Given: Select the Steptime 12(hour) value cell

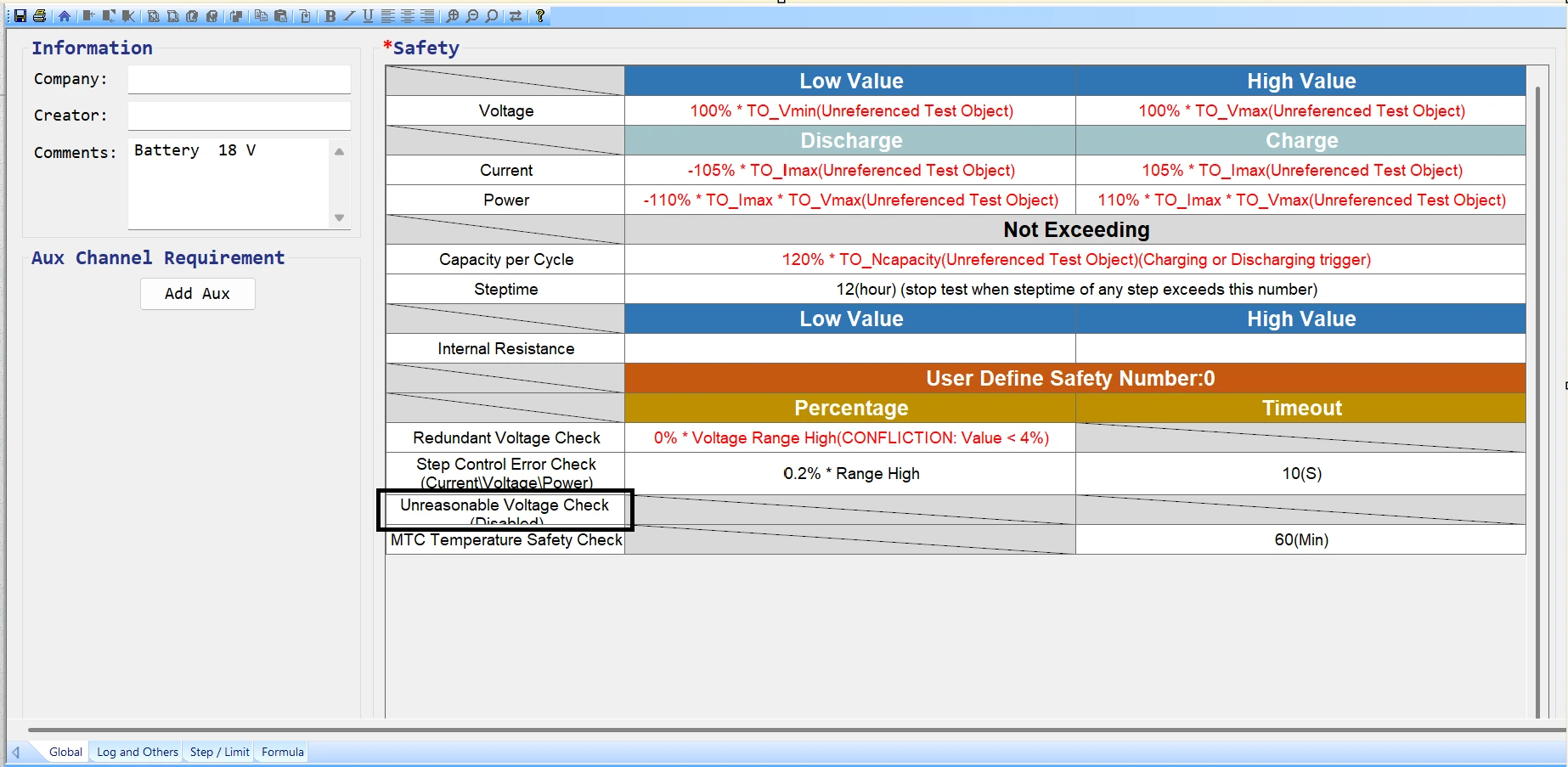Looking at the screenshot, I should [x=1075, y=290].
